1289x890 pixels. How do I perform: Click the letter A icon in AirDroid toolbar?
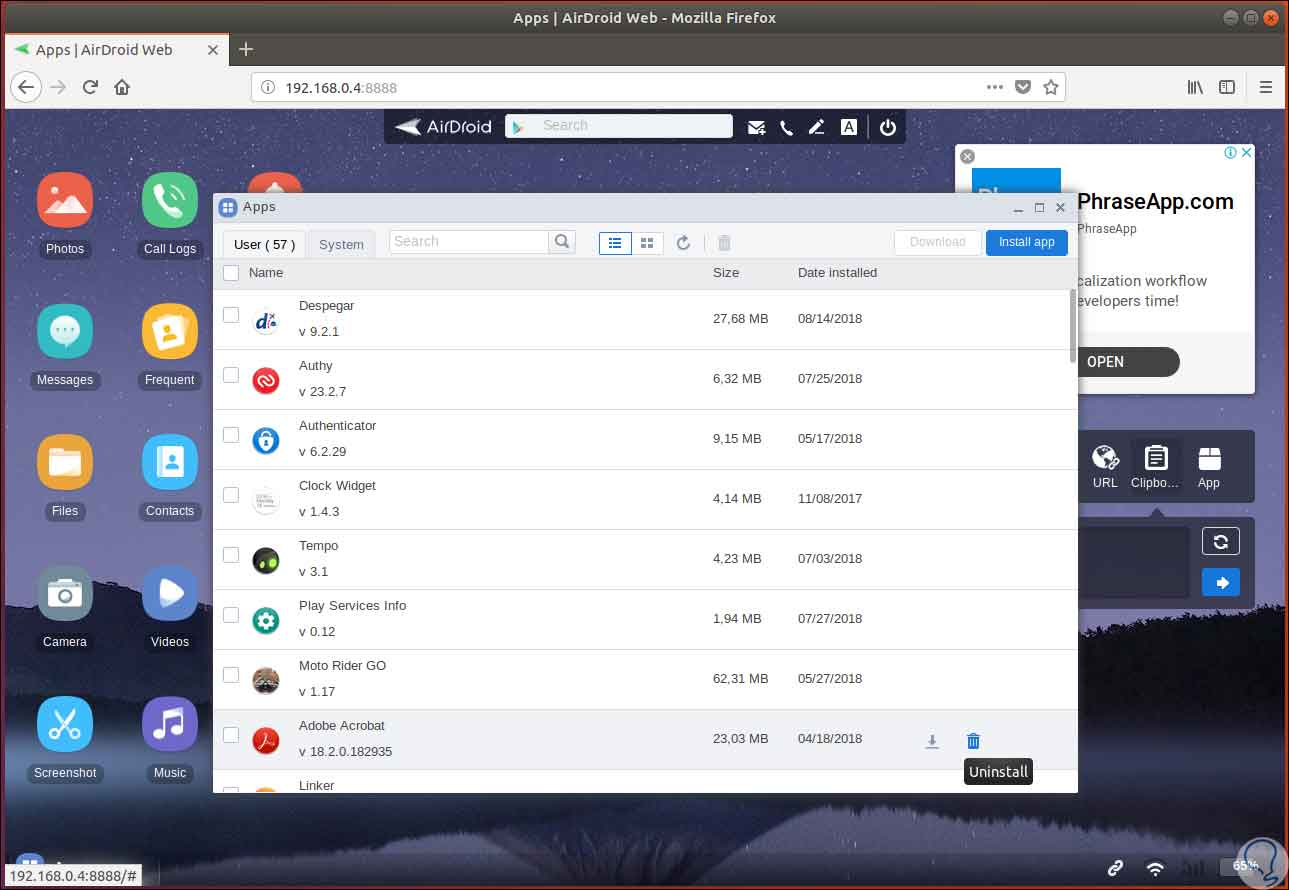[849, 127]
